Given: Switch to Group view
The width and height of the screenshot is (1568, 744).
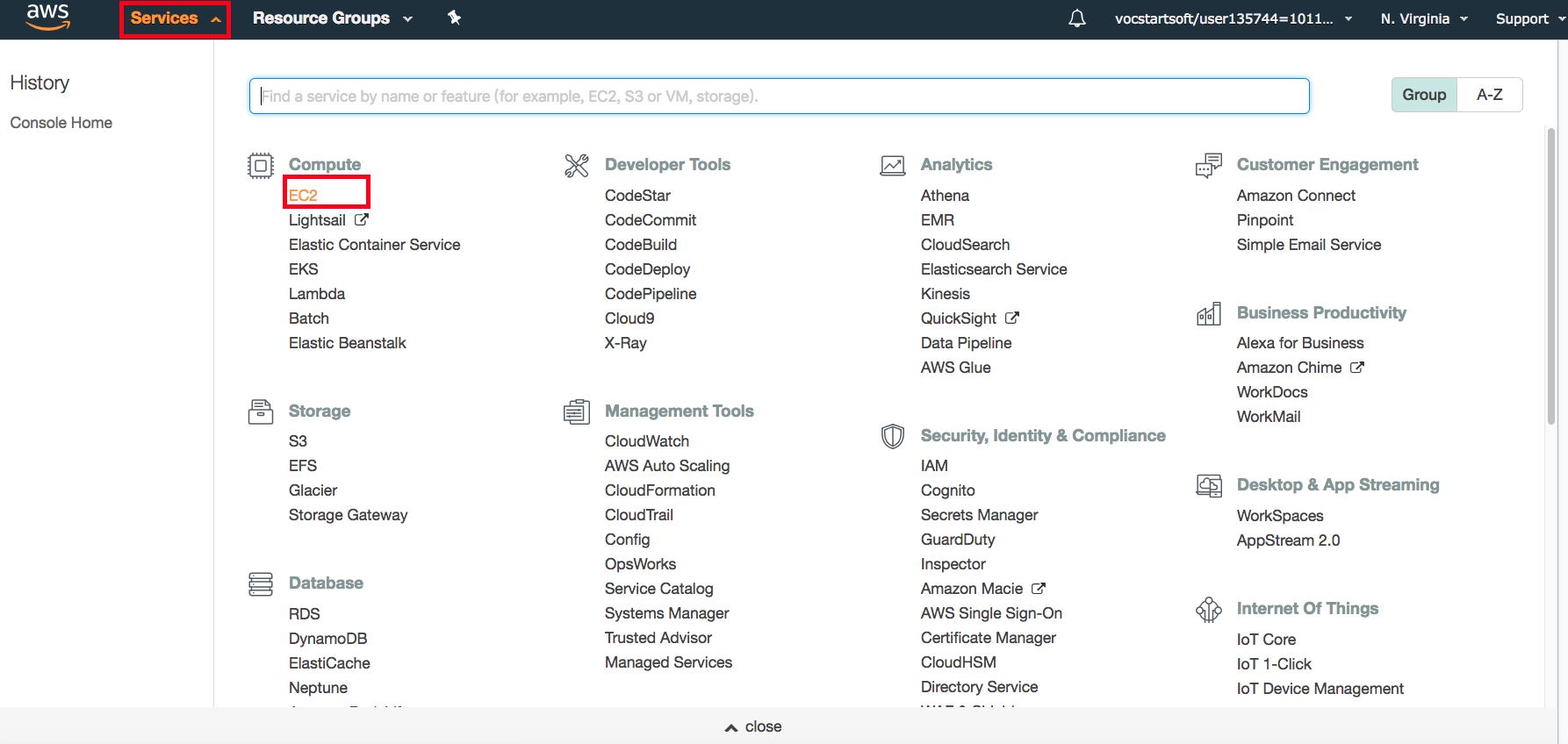Looking at the screenshot, I should 1424,95.
